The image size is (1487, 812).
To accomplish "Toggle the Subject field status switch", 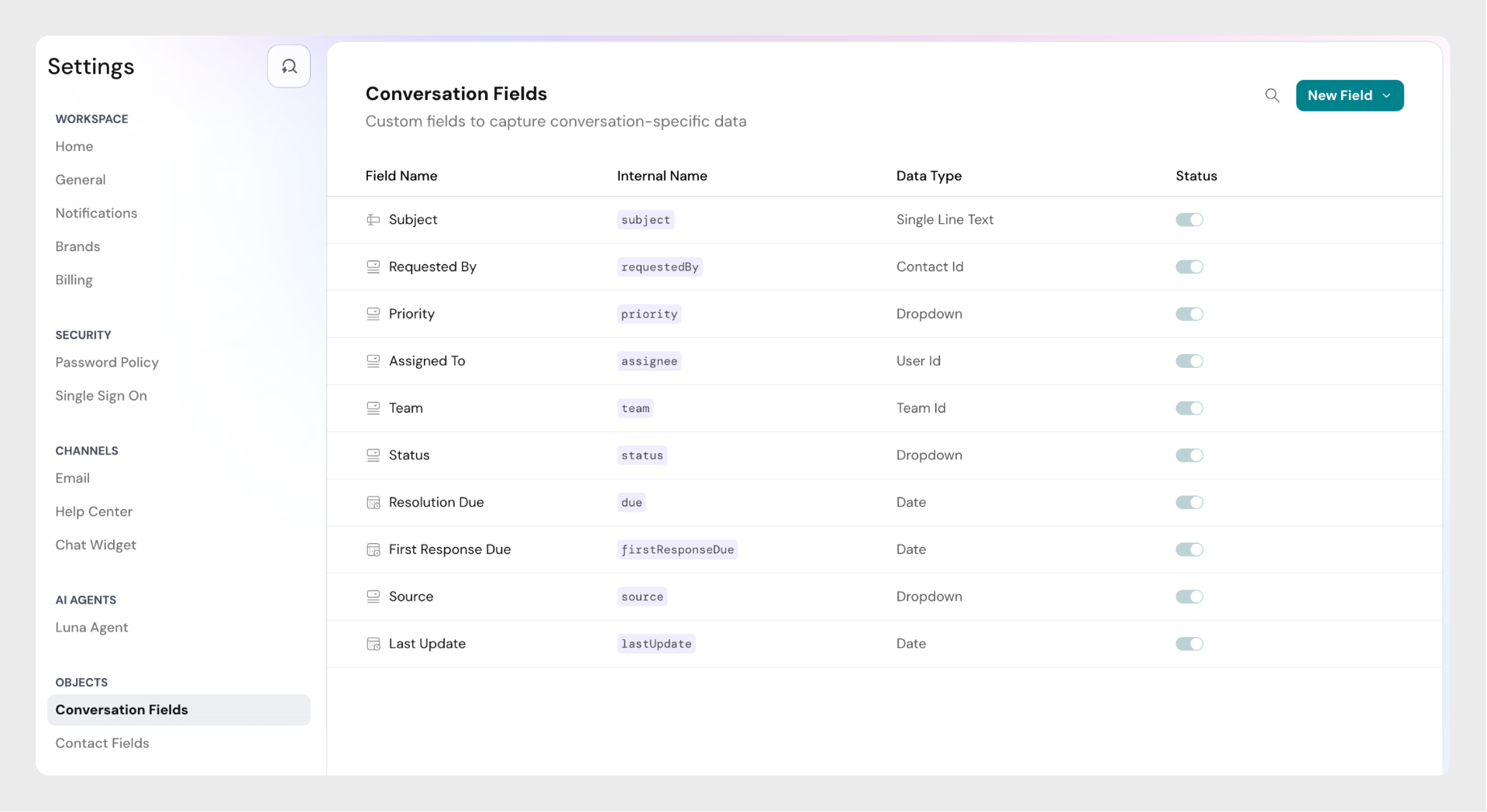I will (1189, 220).
